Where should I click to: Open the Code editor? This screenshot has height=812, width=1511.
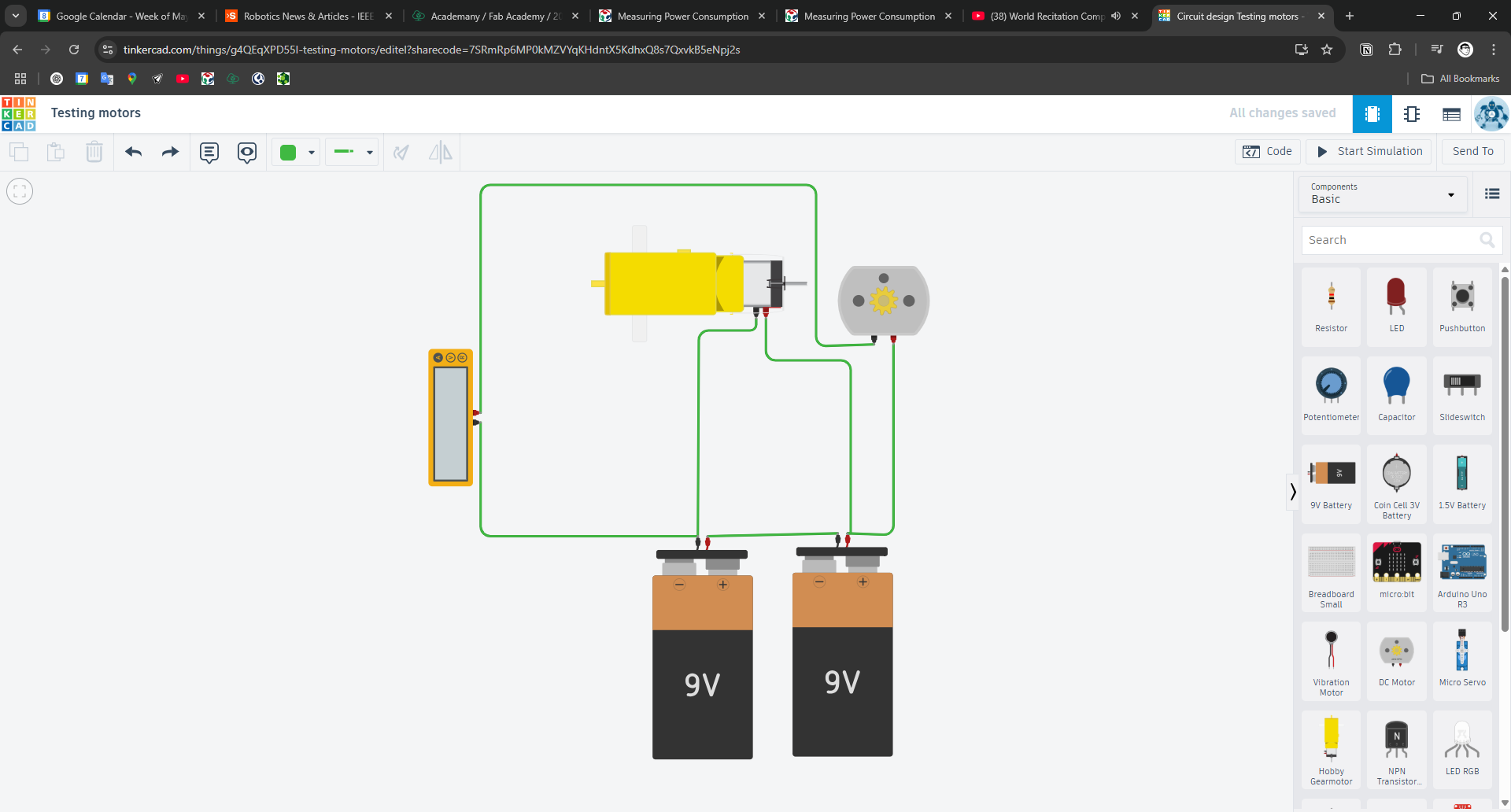(1268, 151)
